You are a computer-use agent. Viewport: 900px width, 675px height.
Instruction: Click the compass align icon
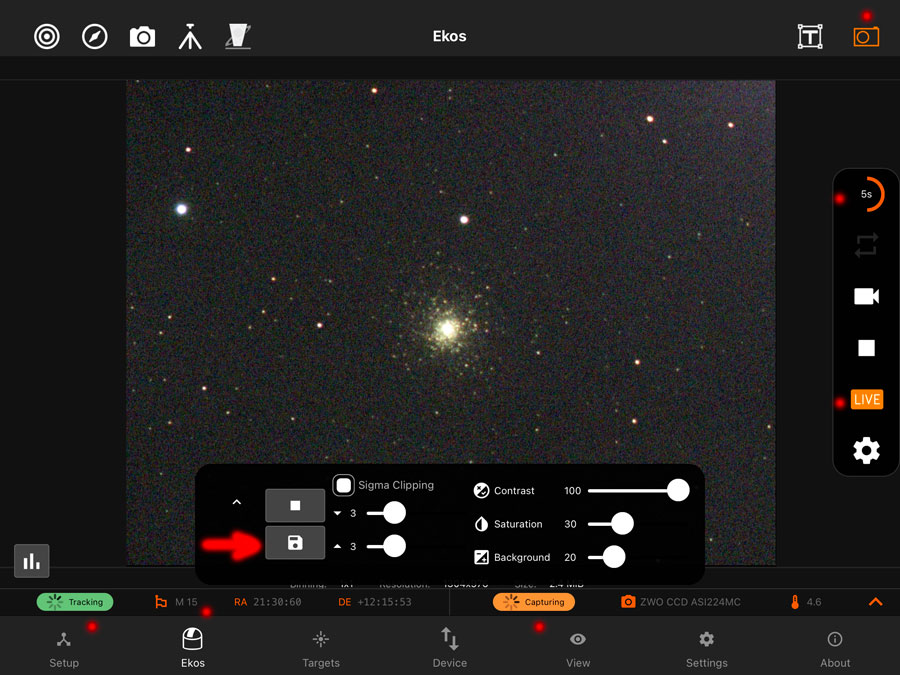[x=95, y=37]
